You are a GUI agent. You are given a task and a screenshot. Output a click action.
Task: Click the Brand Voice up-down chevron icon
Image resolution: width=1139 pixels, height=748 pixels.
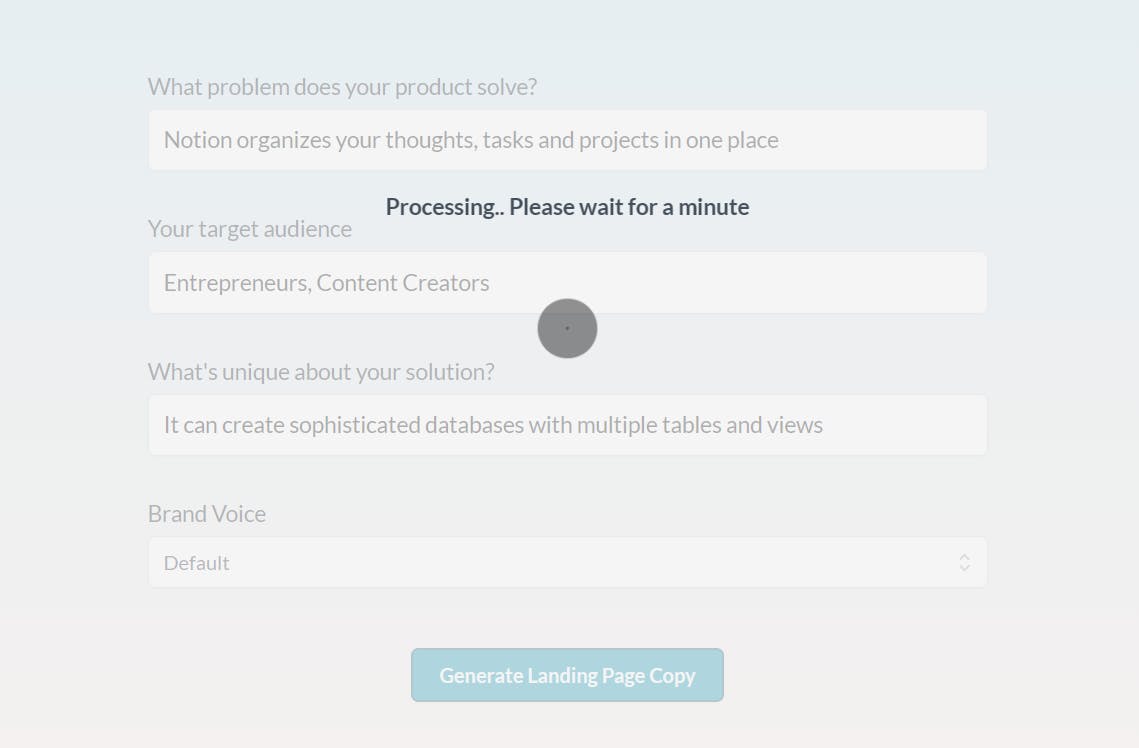[964, 562]
